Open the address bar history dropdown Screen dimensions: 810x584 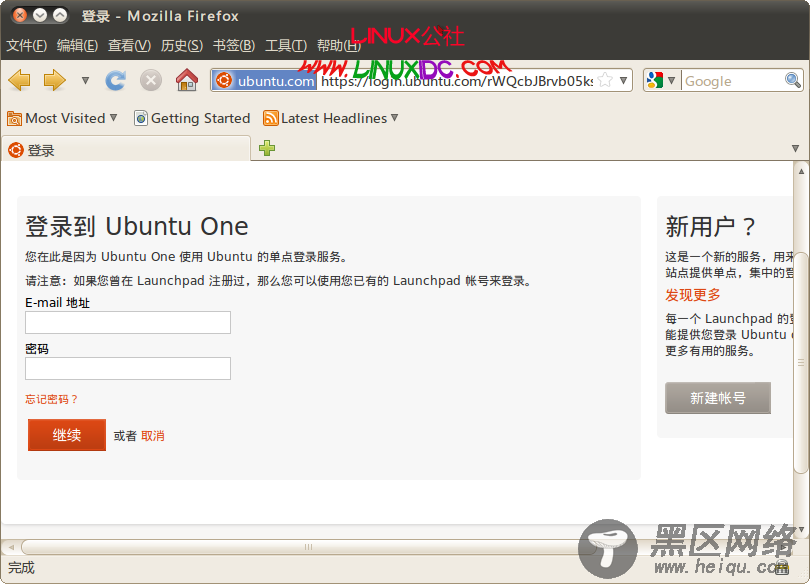tap(624, 81)
